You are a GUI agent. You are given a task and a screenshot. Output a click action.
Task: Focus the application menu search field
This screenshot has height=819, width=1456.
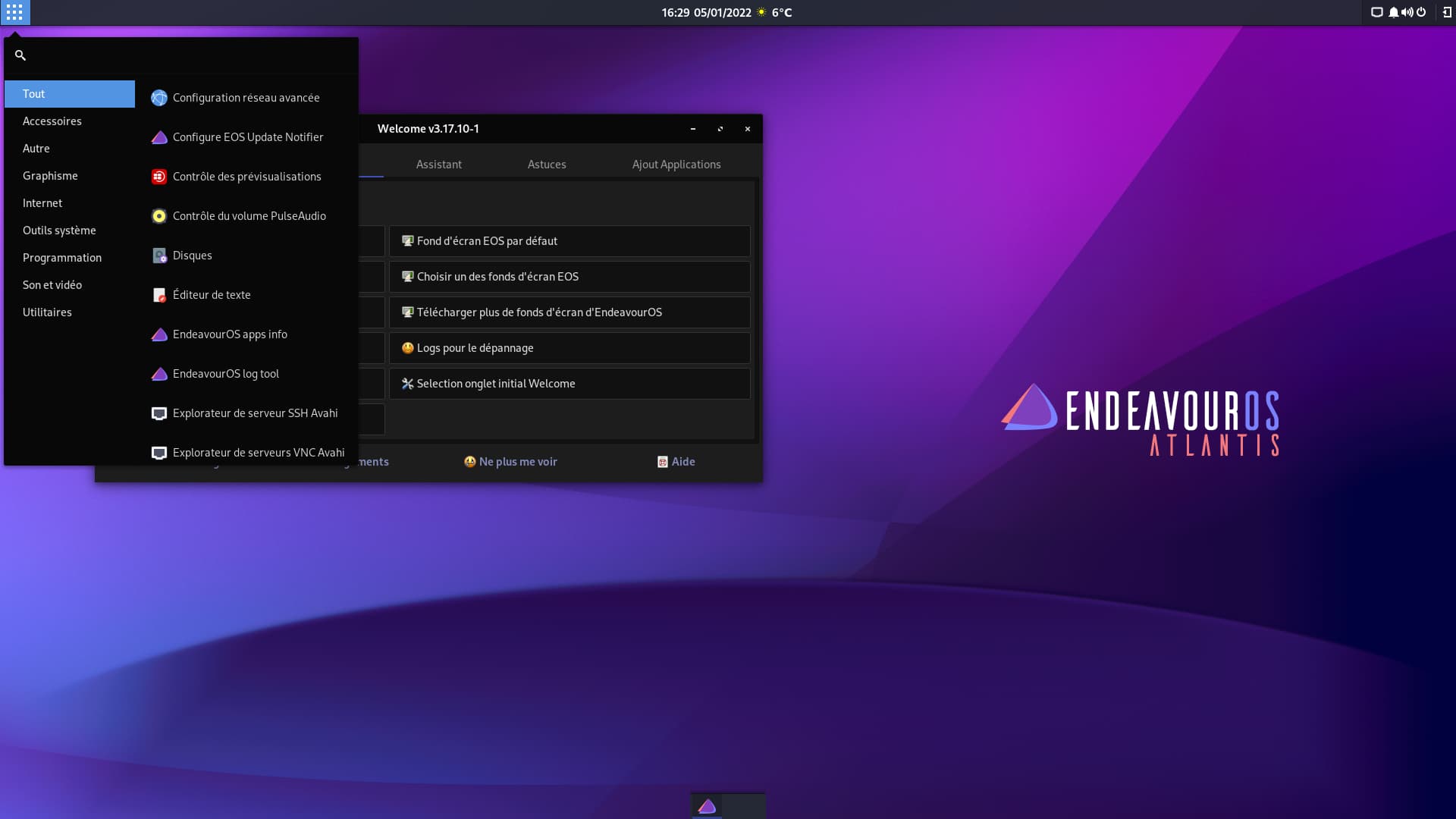(x=181, y=55)
